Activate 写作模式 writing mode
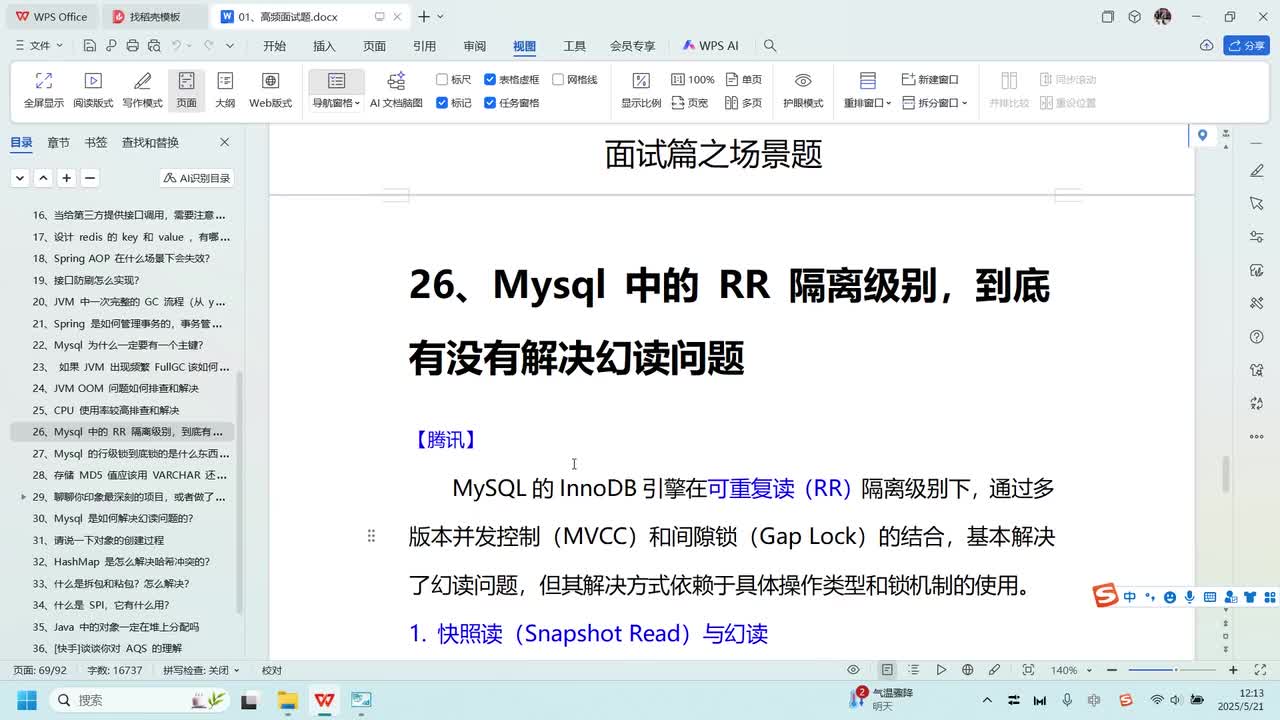 142,90
